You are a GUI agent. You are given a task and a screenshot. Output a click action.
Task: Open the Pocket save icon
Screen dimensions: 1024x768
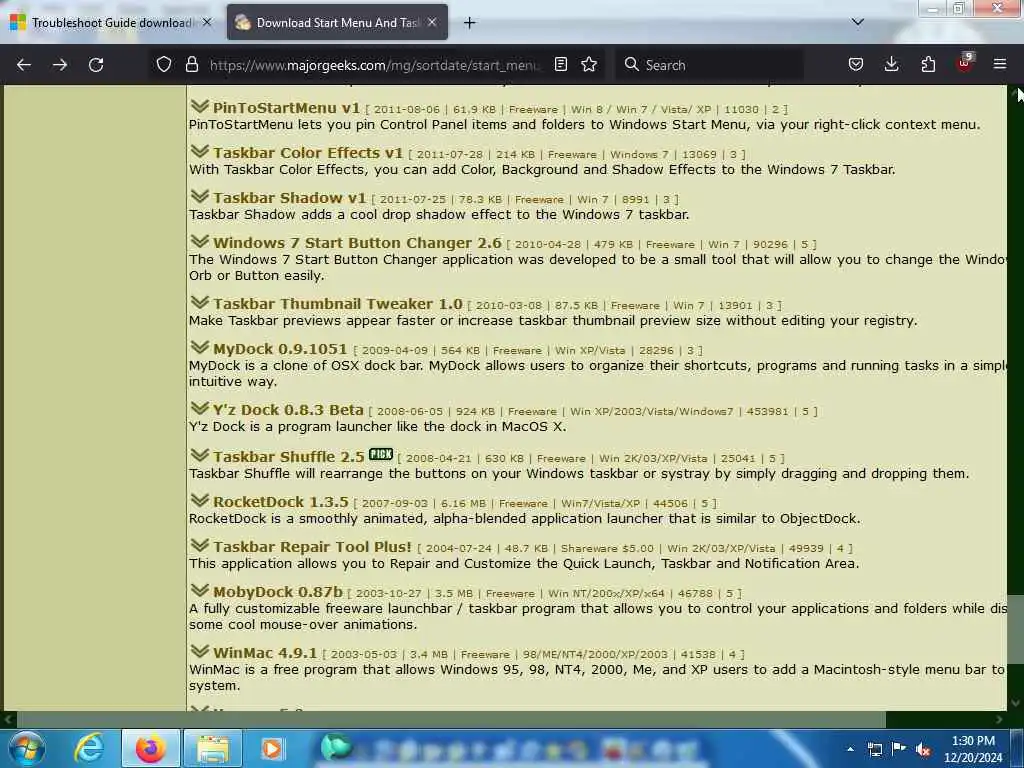coord(856,64)
